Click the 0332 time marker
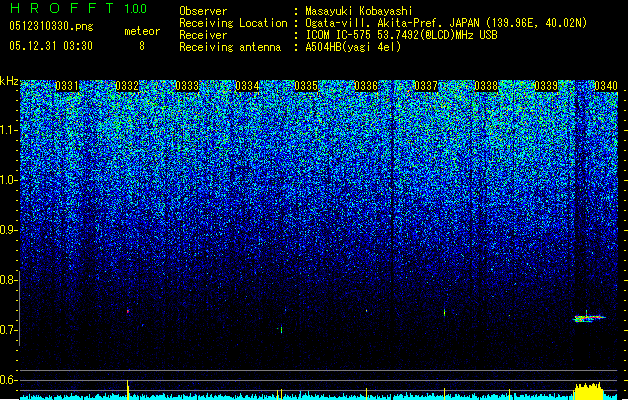 127,86
